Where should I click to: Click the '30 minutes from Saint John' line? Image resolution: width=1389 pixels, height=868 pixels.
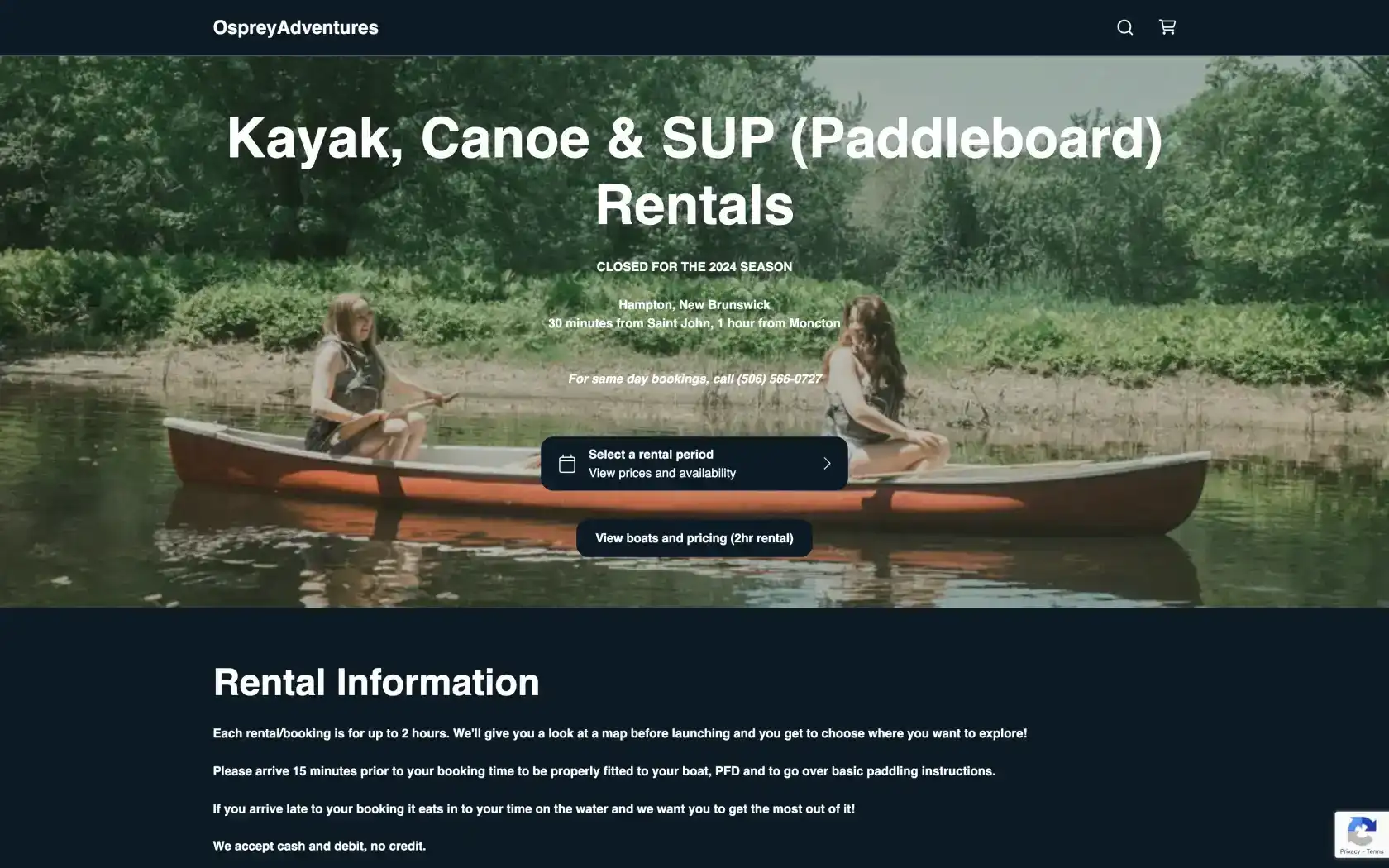(694, 323)
